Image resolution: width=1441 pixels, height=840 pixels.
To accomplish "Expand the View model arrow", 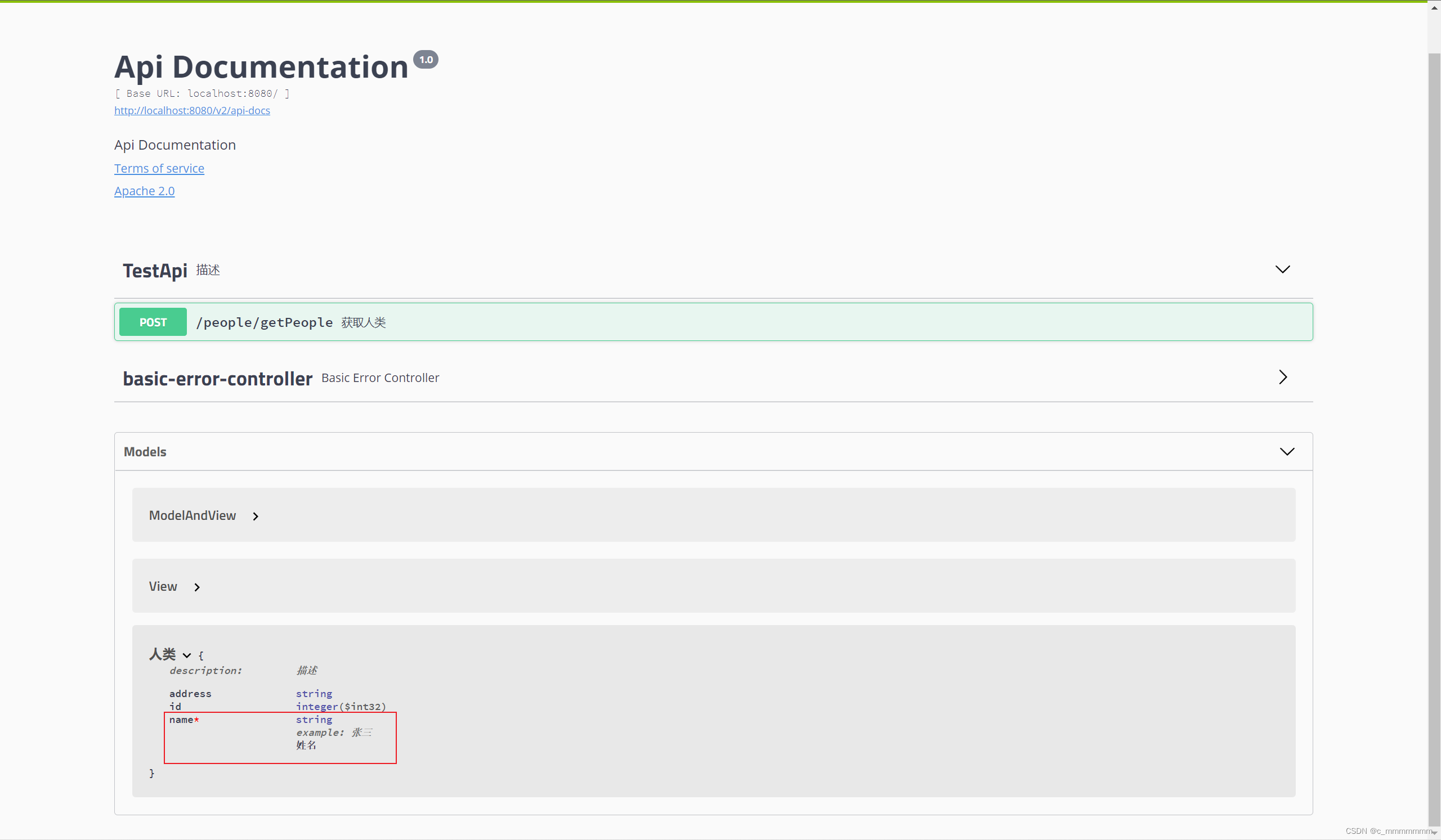I will click(196, 587).
